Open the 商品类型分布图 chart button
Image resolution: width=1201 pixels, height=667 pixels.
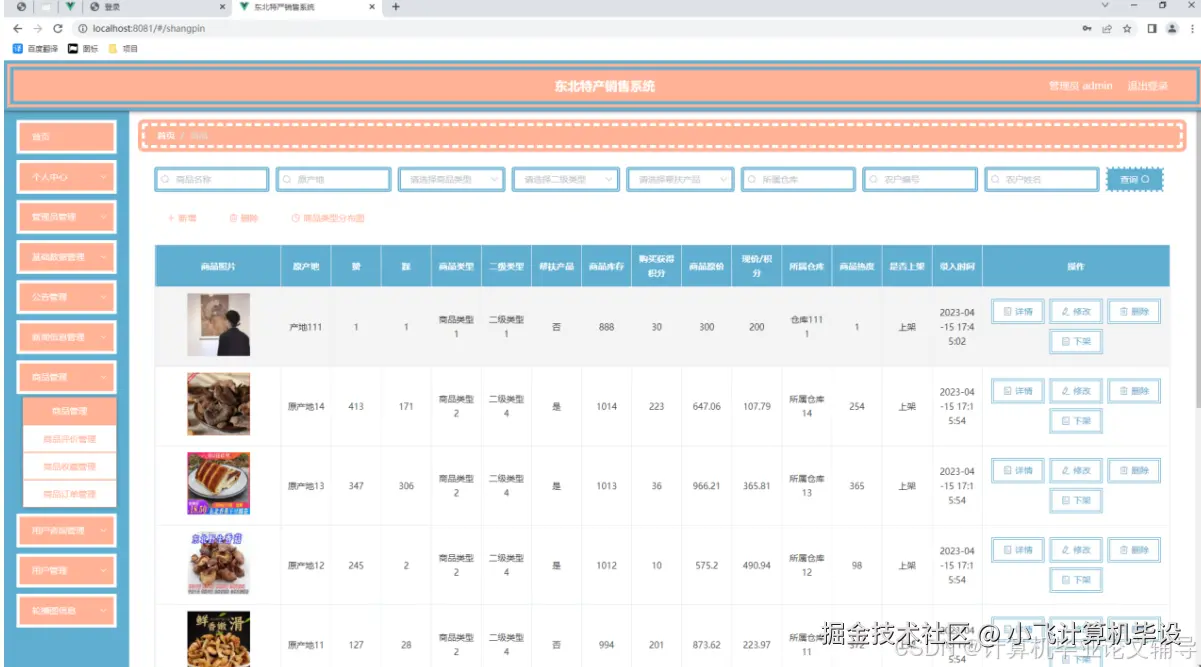tap(328, 218)
